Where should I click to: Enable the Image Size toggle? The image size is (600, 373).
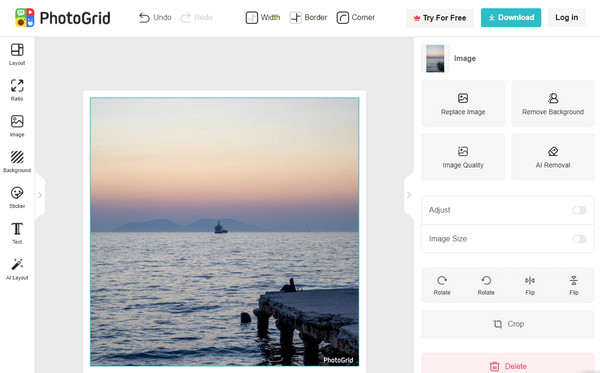tap(579, 239)
